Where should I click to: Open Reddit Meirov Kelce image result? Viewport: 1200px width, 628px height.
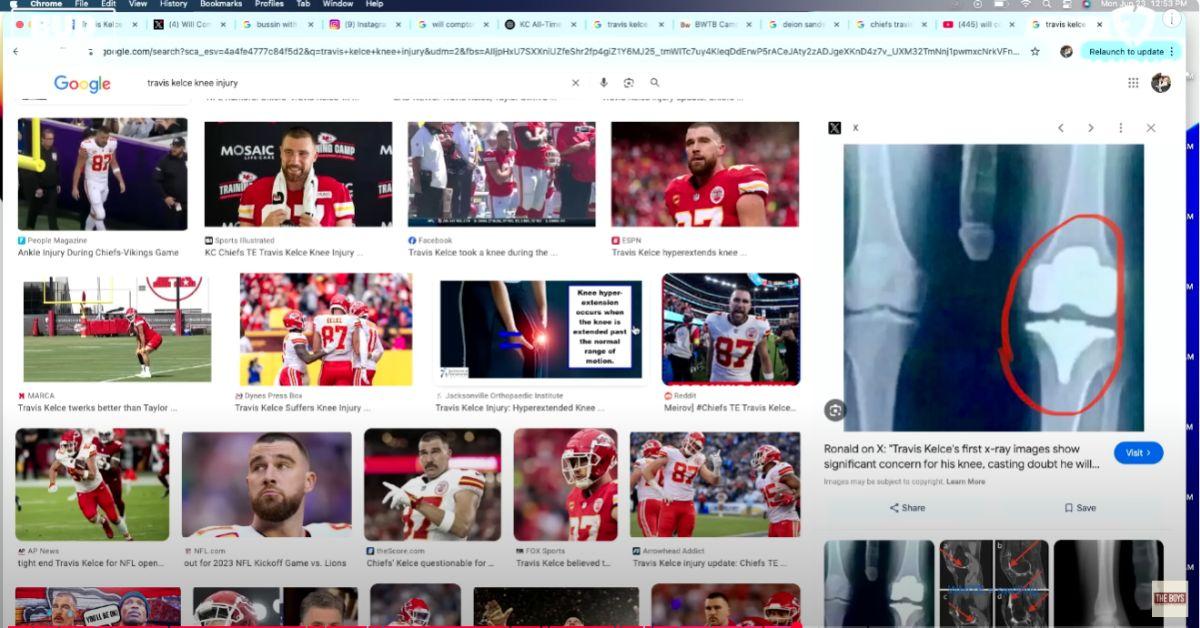pyautogui.click(x=731, y=329)
